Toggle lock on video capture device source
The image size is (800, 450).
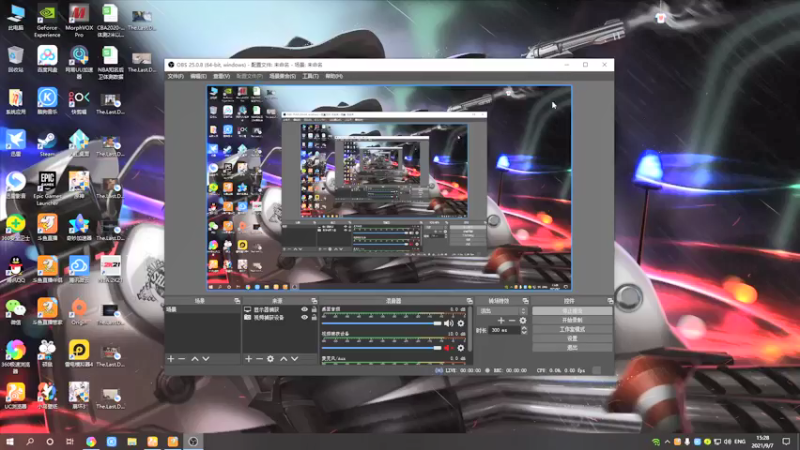click(x=314, y=317)
